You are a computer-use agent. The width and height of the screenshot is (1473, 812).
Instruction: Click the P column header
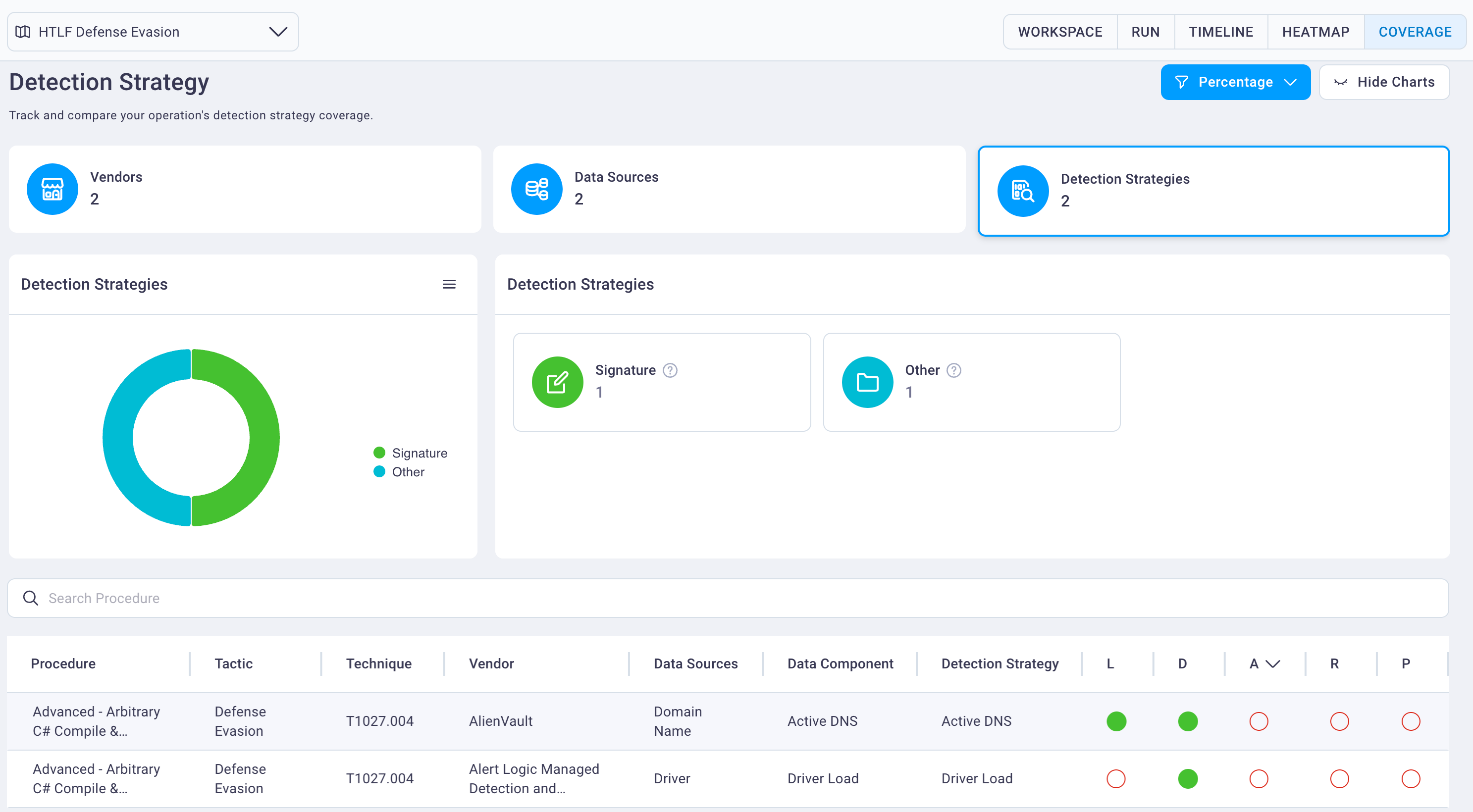pyautogui.click(x=1406, y=663)
